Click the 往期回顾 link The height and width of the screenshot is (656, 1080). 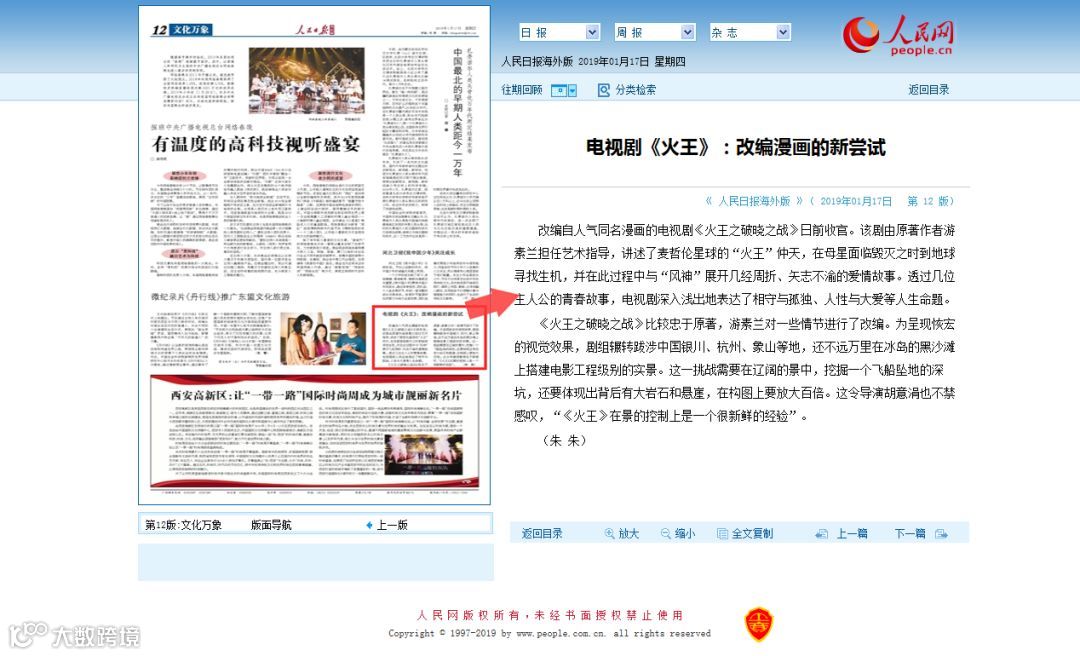click(521, 90)
